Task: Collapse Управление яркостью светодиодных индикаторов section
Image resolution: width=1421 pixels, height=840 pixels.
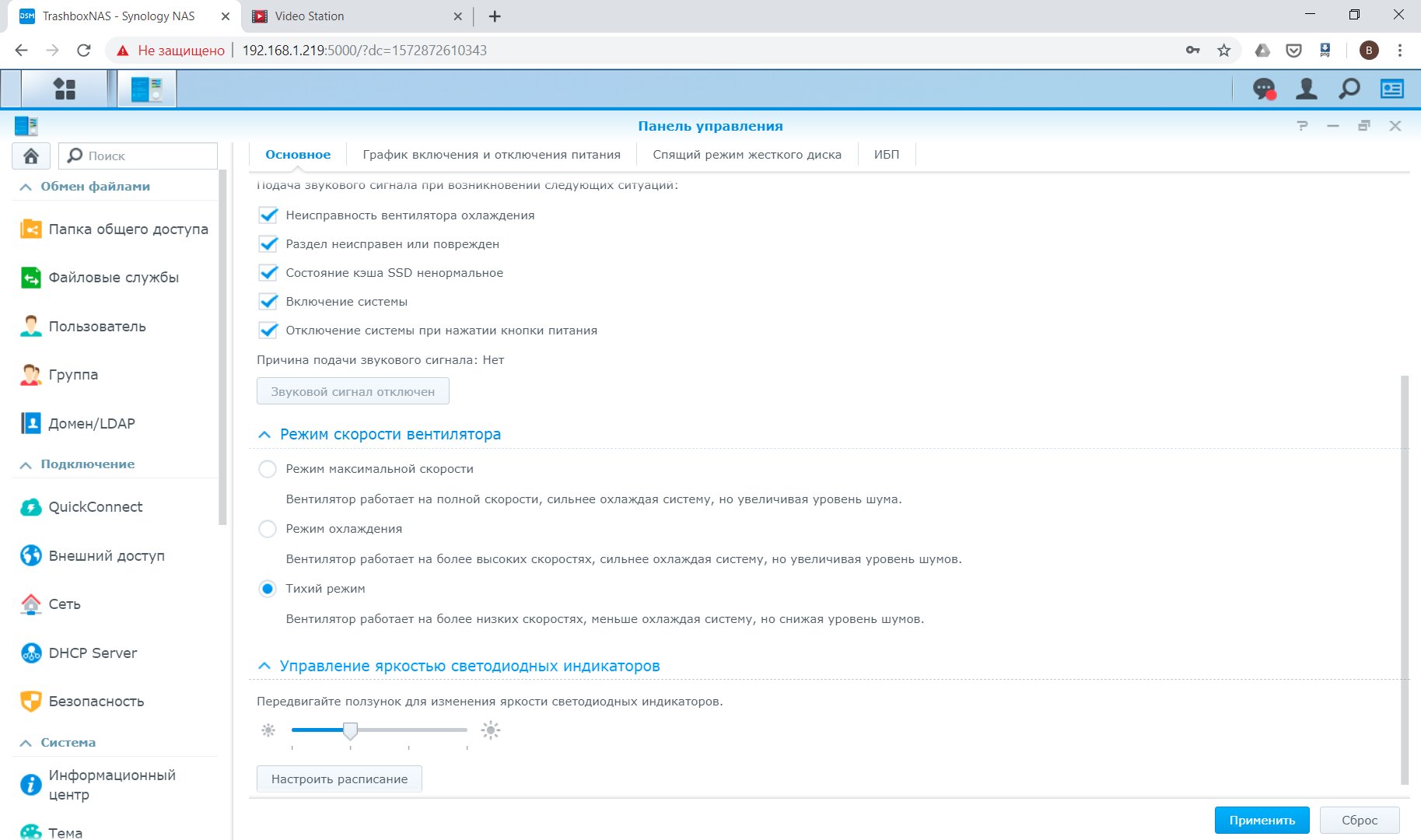Action: (264, 667)
